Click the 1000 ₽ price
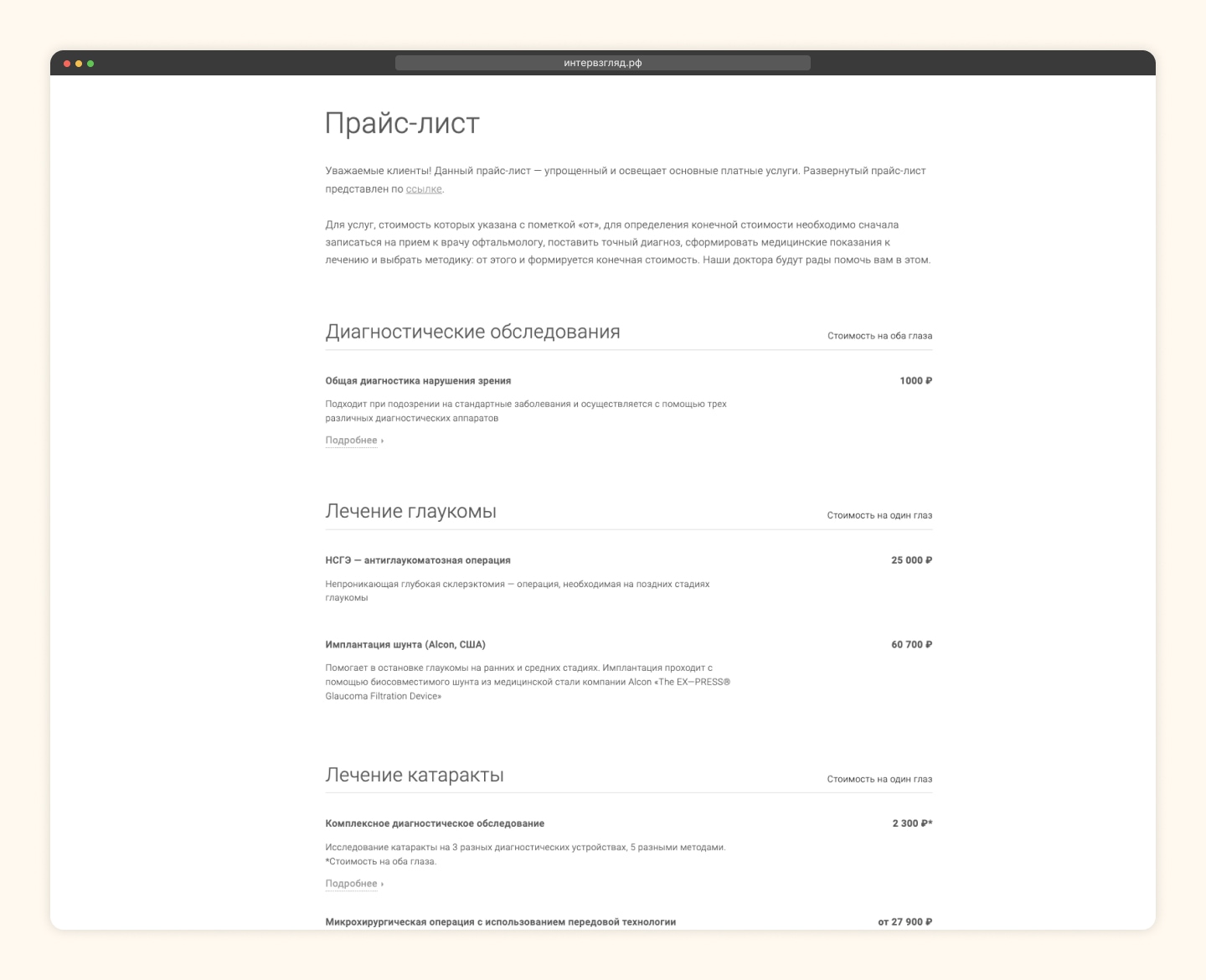The width and height of the screenshot is (1206, 980). [x=915, y=381]
